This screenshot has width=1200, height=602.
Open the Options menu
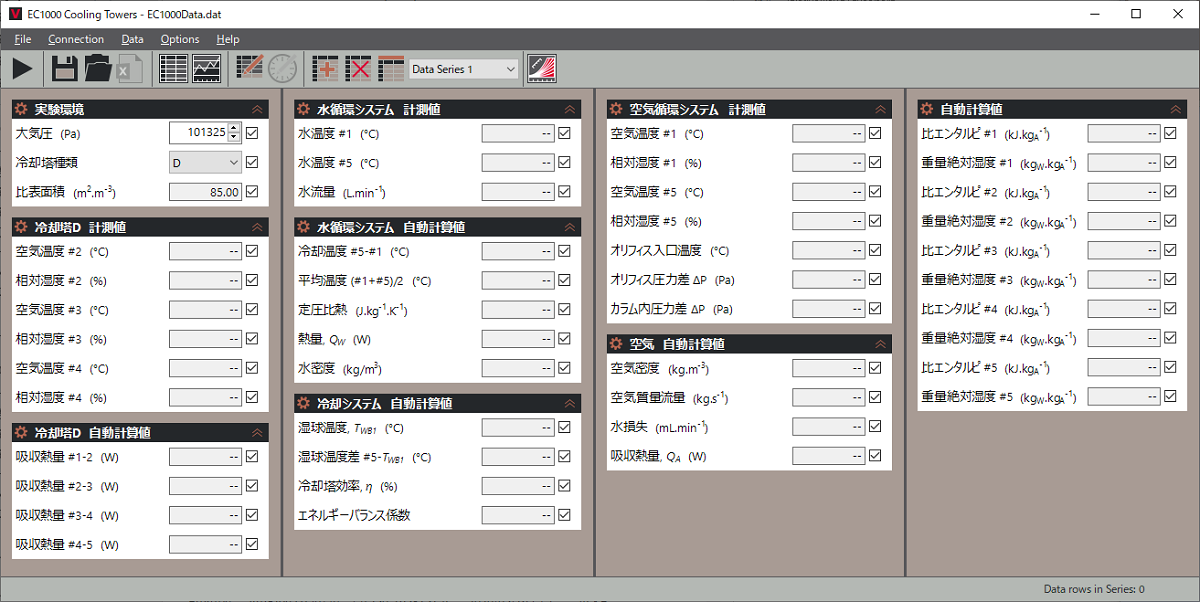[180, 39]
